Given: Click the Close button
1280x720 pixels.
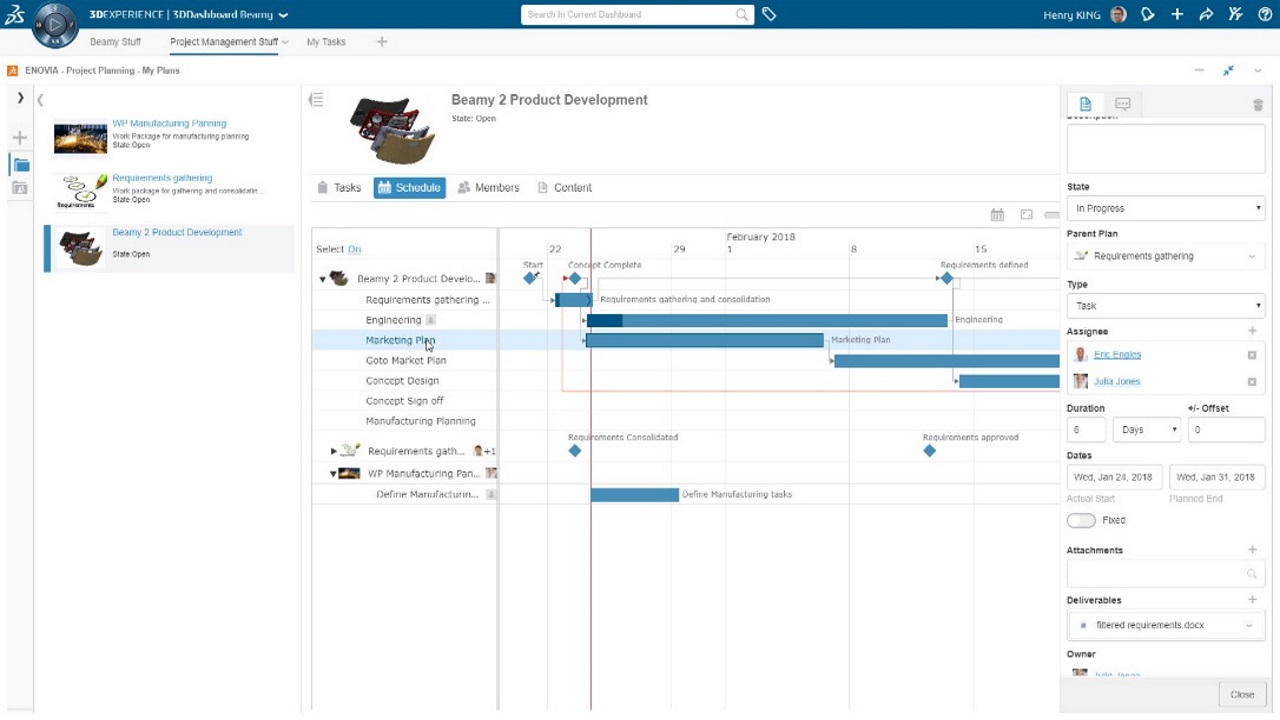Looking at the screenshot, I should click(x=1242, y=694).
